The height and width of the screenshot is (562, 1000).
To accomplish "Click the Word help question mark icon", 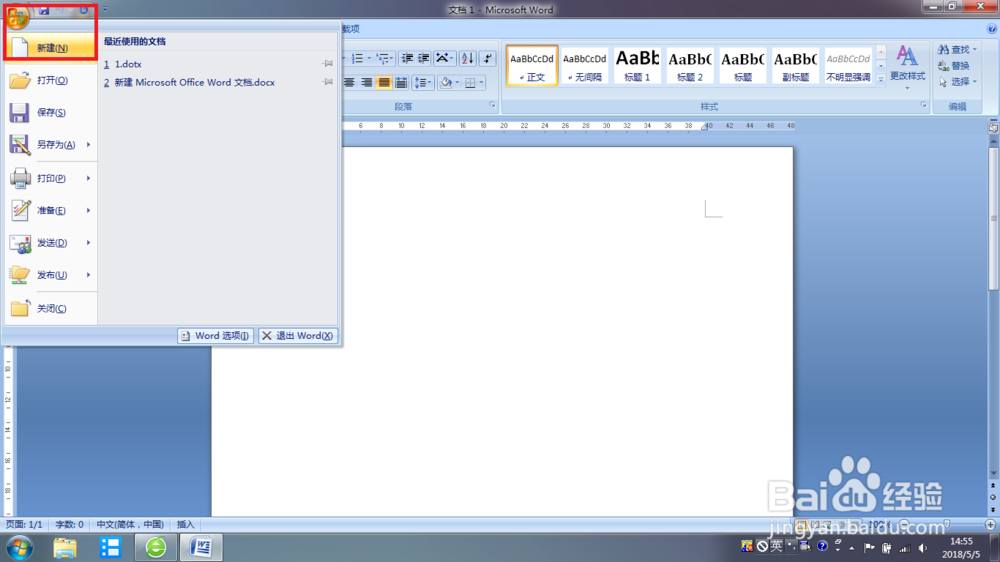I will (x=992, y=29).
